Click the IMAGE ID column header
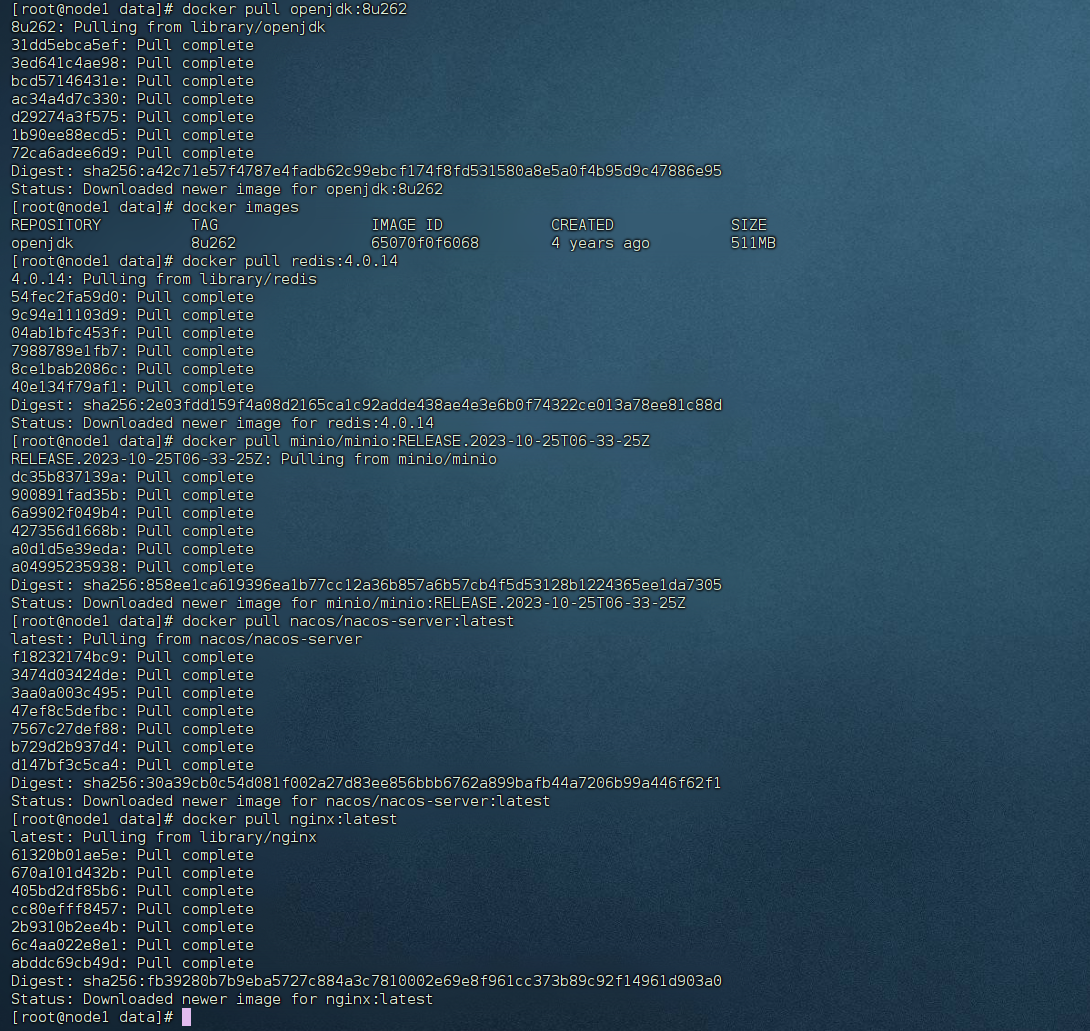 tap(407, 226)
